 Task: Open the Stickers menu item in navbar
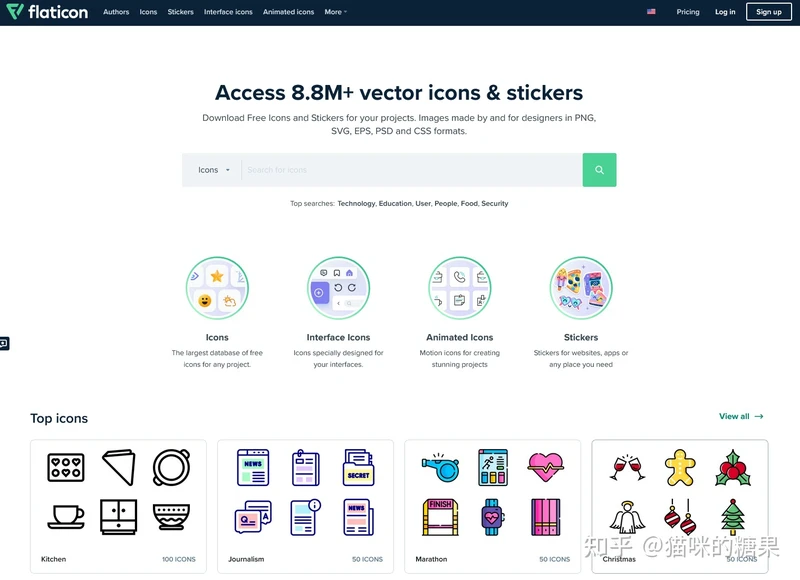(181, 12)
